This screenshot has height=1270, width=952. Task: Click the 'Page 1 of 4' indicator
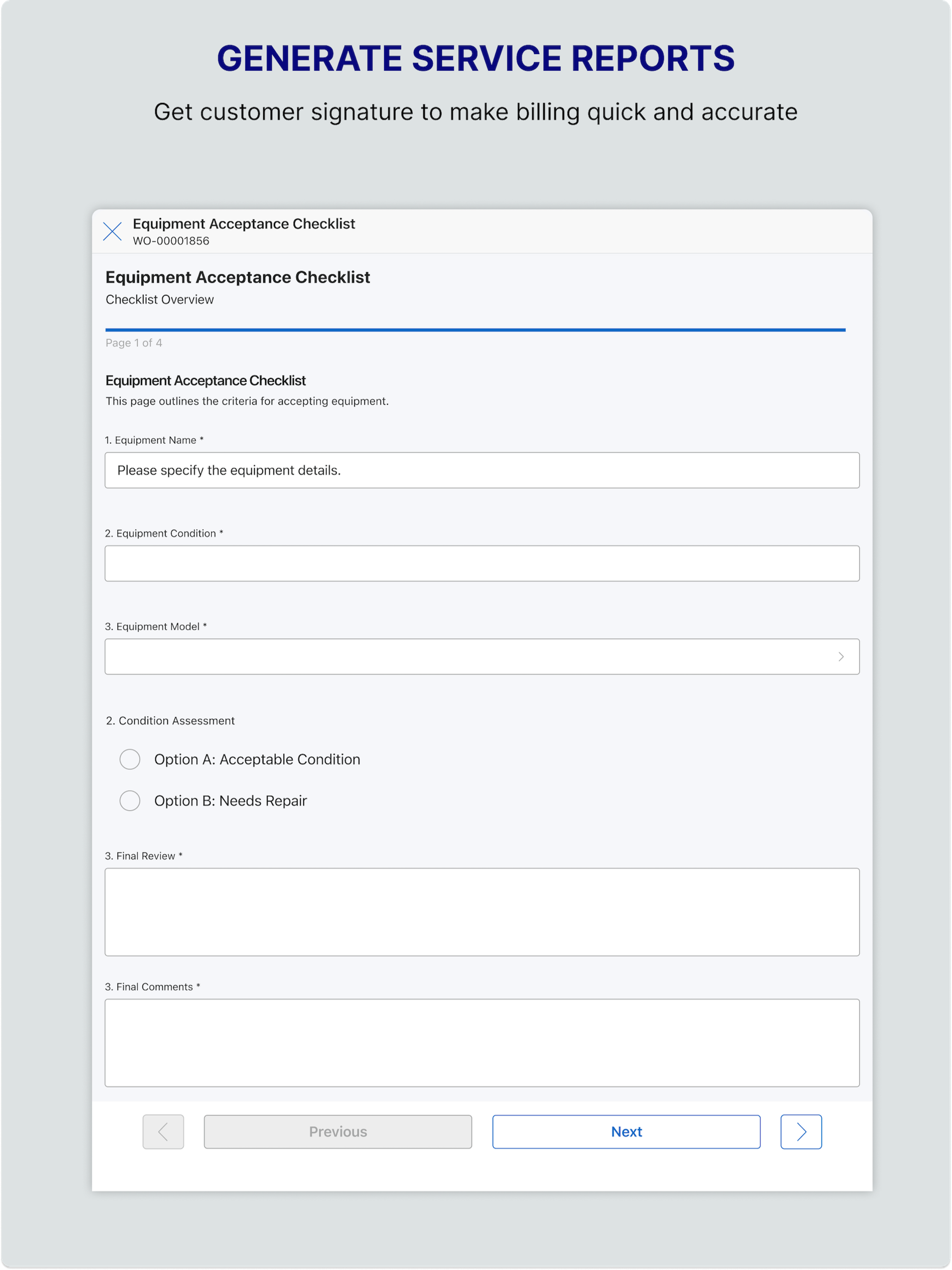click(134, 343)
